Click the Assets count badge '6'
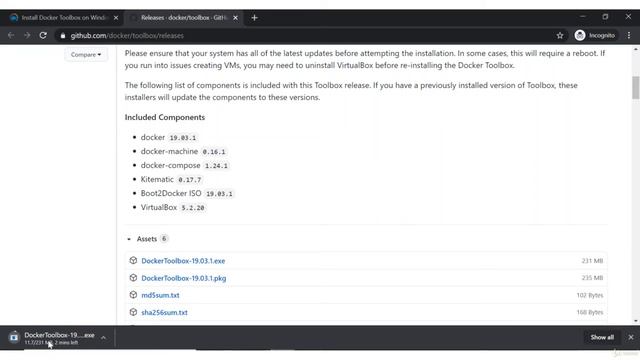Screen dimensions: 640x360 [164, 238]
